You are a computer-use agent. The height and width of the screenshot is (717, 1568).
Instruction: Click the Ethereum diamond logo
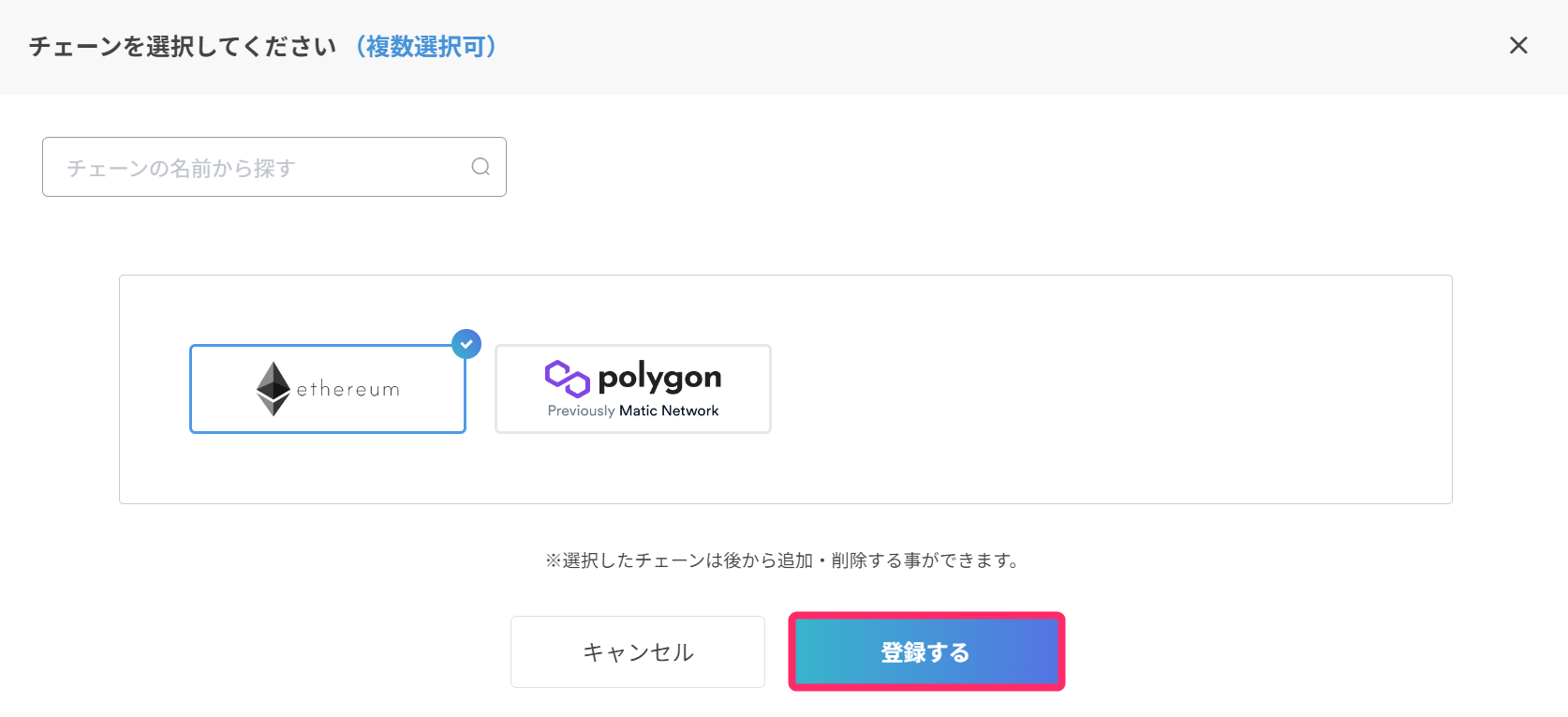274,389
